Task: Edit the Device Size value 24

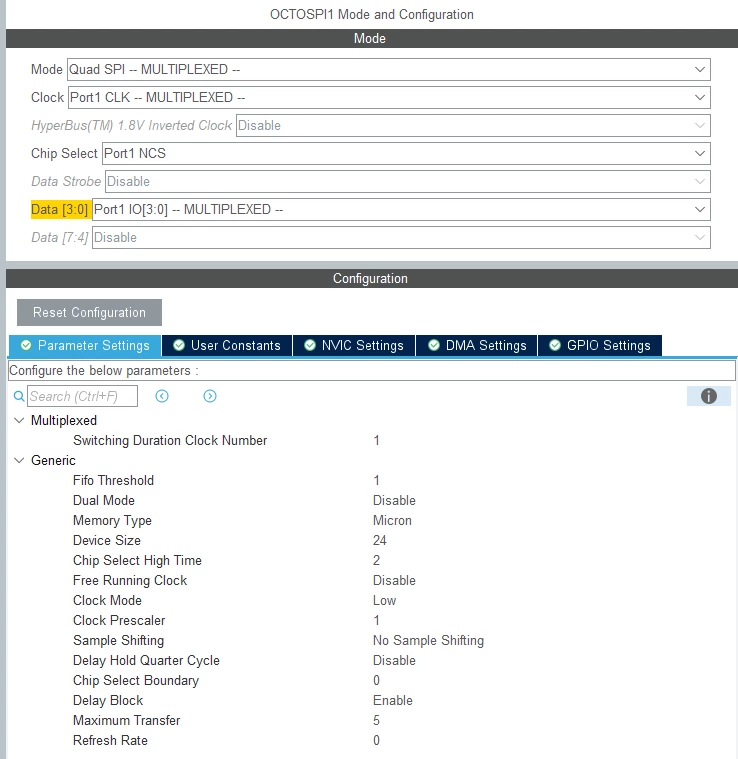Action: 380,541
